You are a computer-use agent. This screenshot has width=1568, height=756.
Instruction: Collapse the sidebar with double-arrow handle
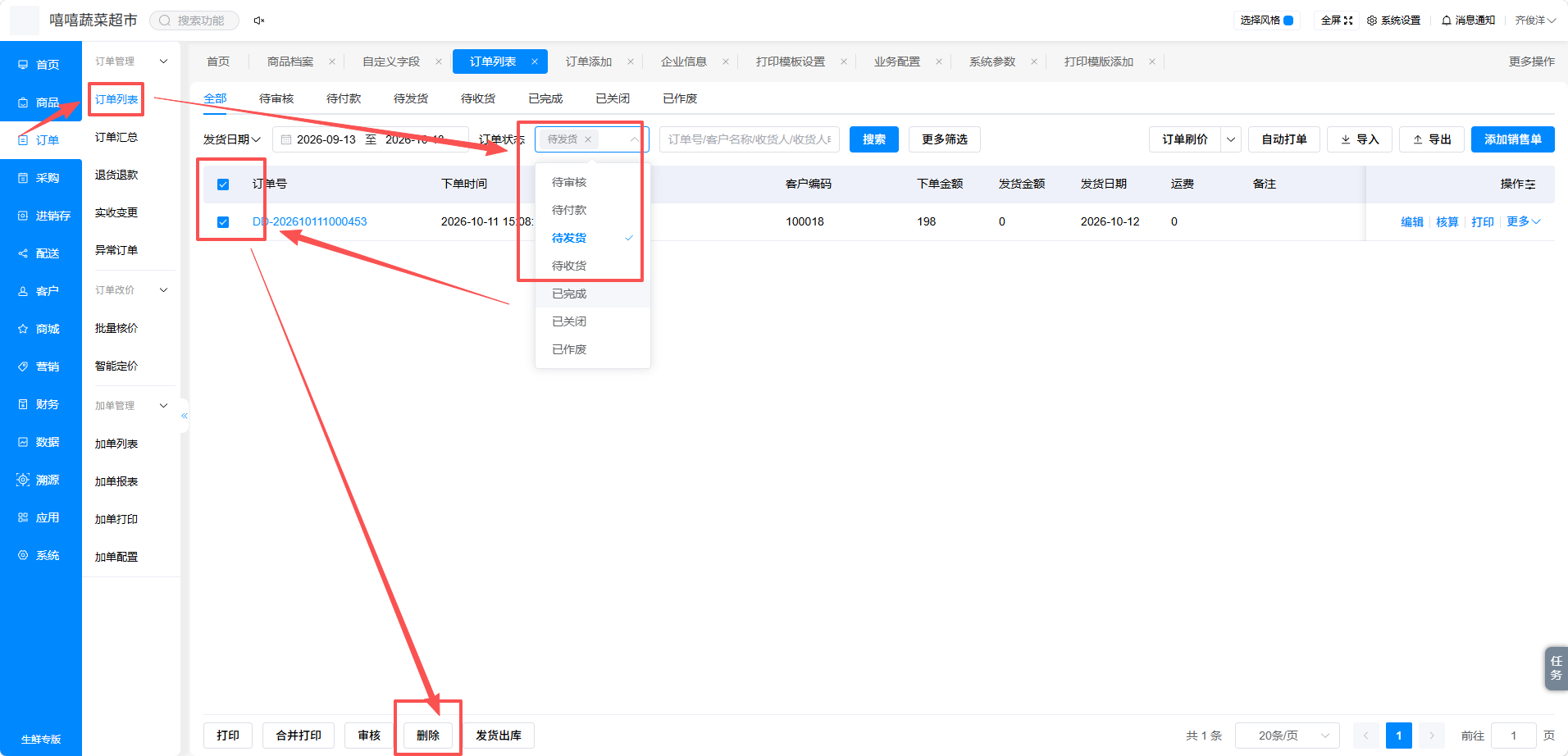(185, 416)
